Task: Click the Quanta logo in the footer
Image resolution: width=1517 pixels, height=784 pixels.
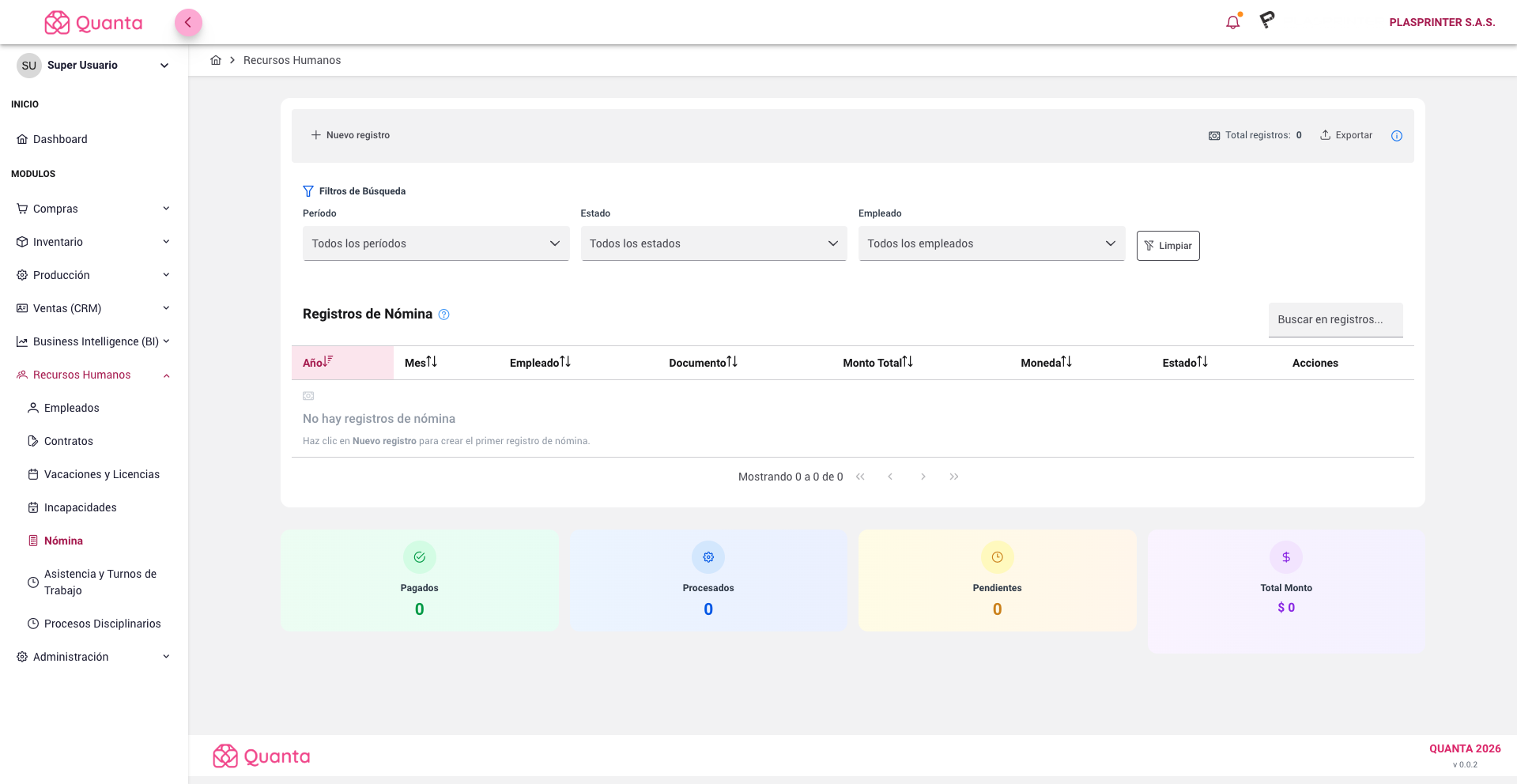Action: (x=261, y=756)
